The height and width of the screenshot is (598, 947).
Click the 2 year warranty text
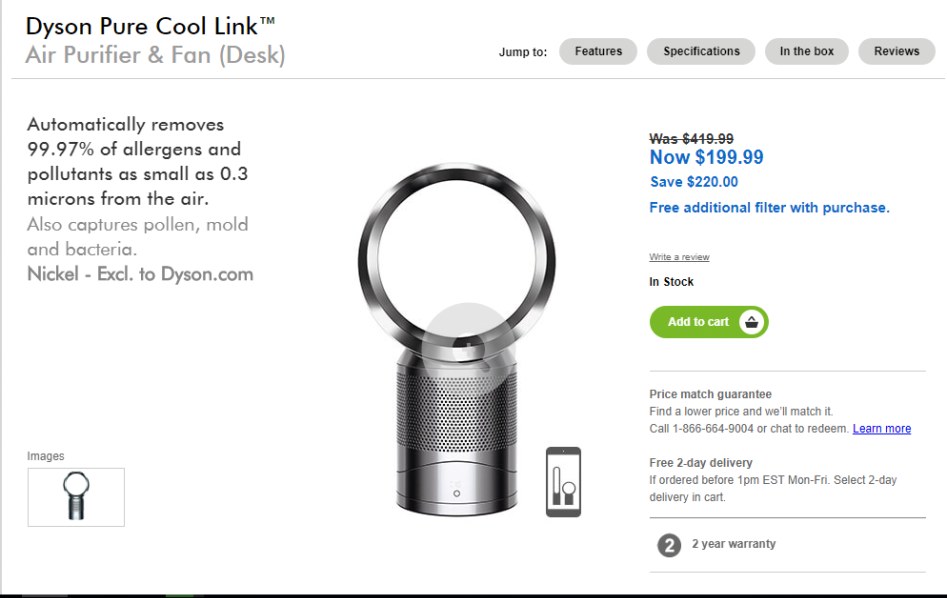pos(734,544)
